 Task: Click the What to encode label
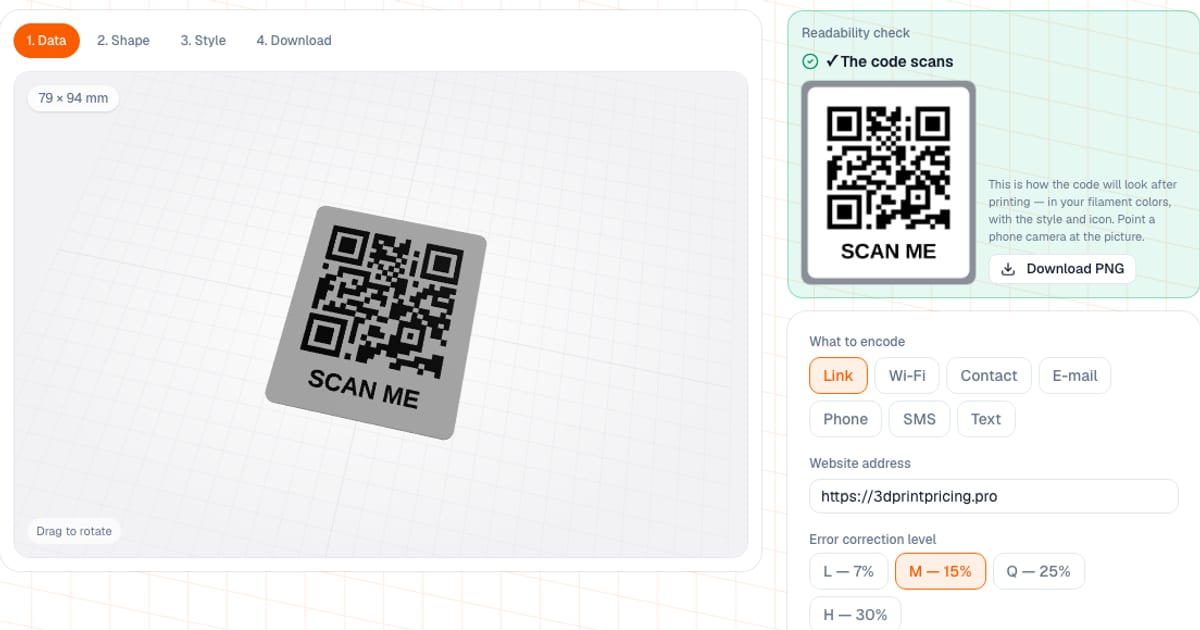point(857,342)
